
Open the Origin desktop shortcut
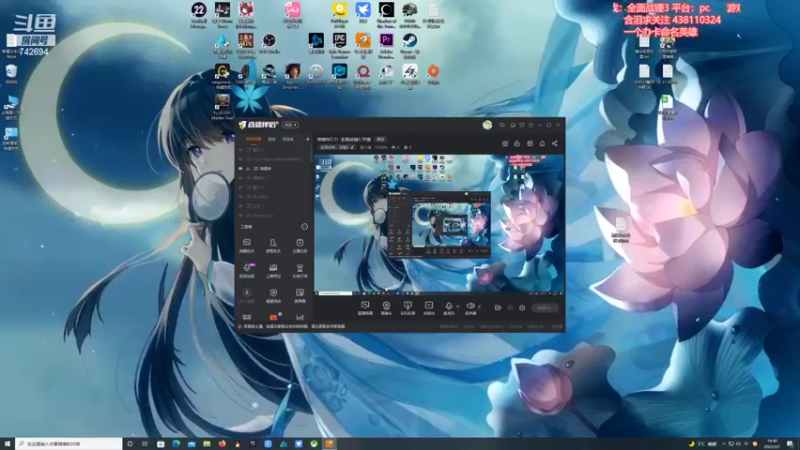click(x=433, y=71)
